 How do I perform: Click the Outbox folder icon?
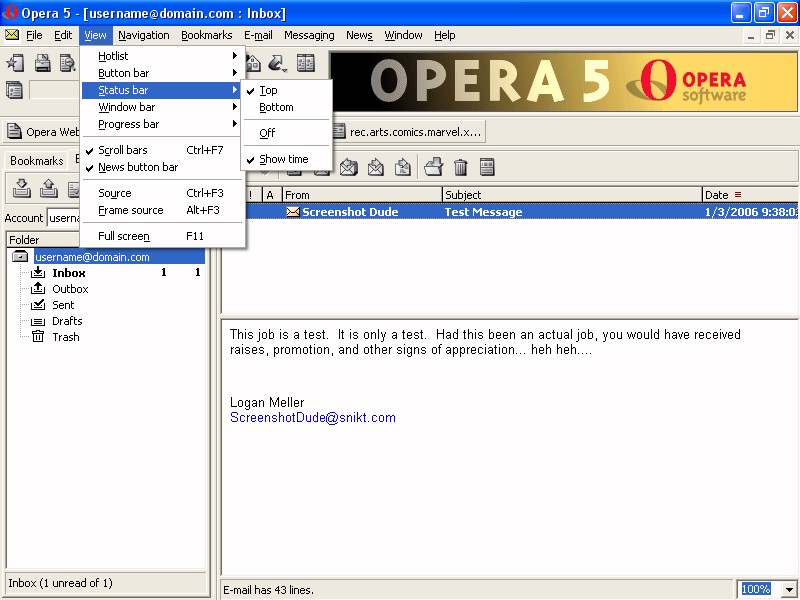[38, 289]
